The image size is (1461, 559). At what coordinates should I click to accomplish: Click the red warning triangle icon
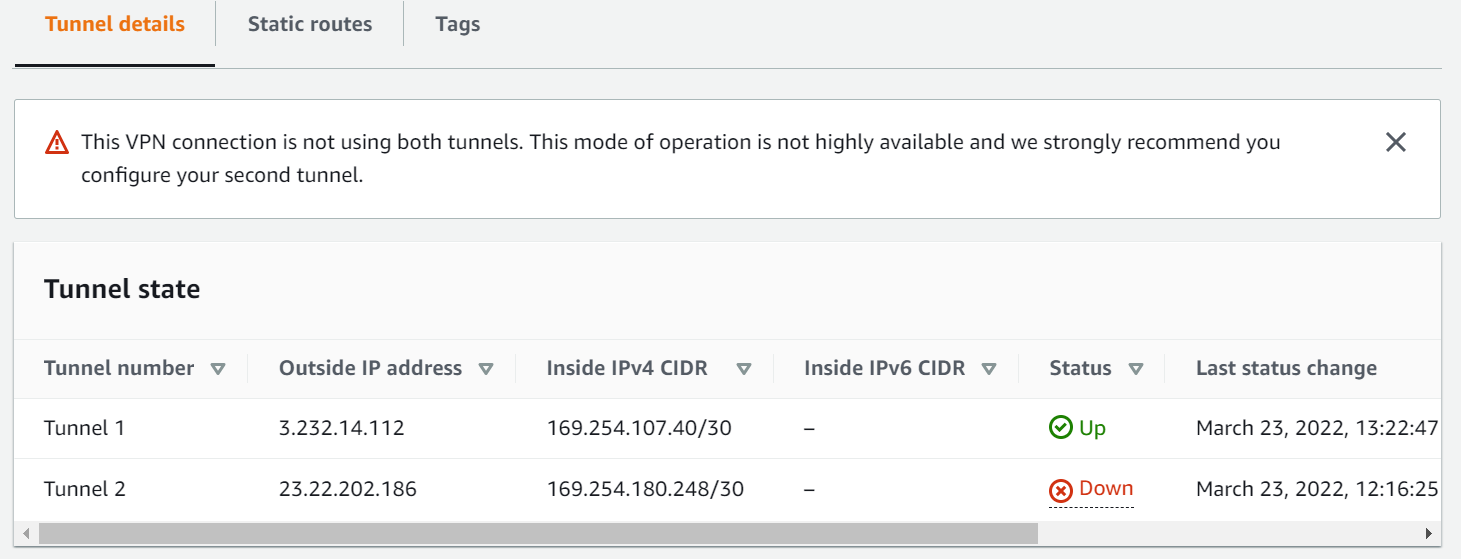(57, 143)
